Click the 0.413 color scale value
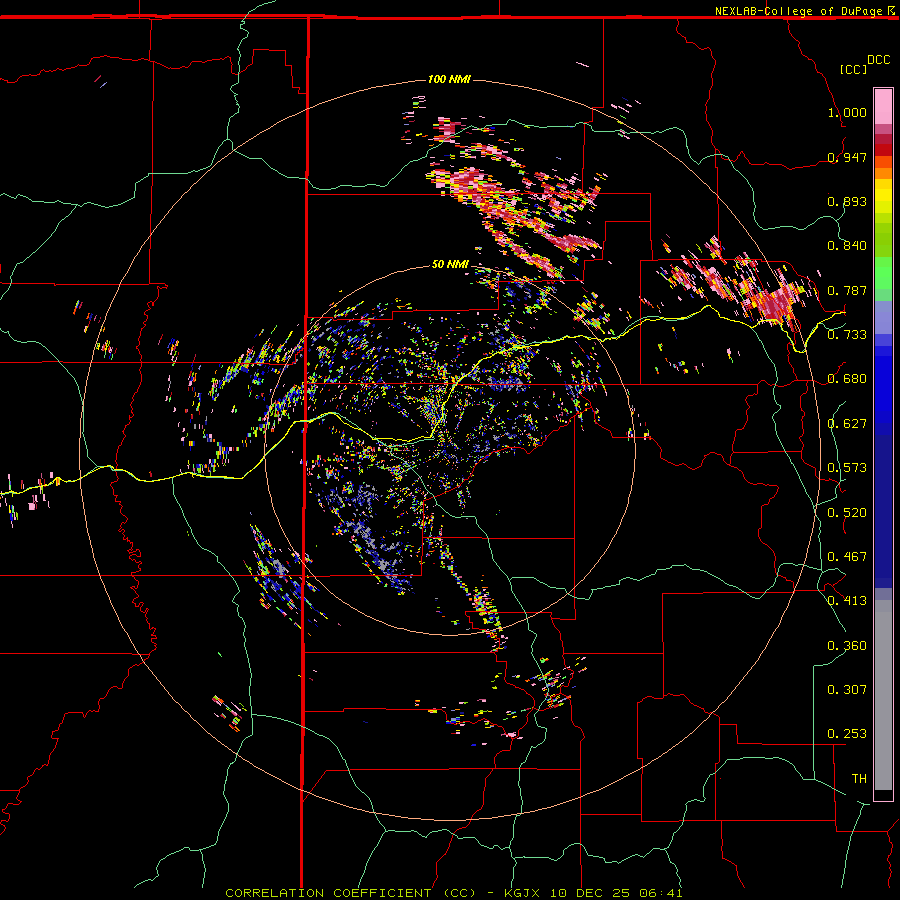This screenshot has width=900, height=900. pos(847,601)
